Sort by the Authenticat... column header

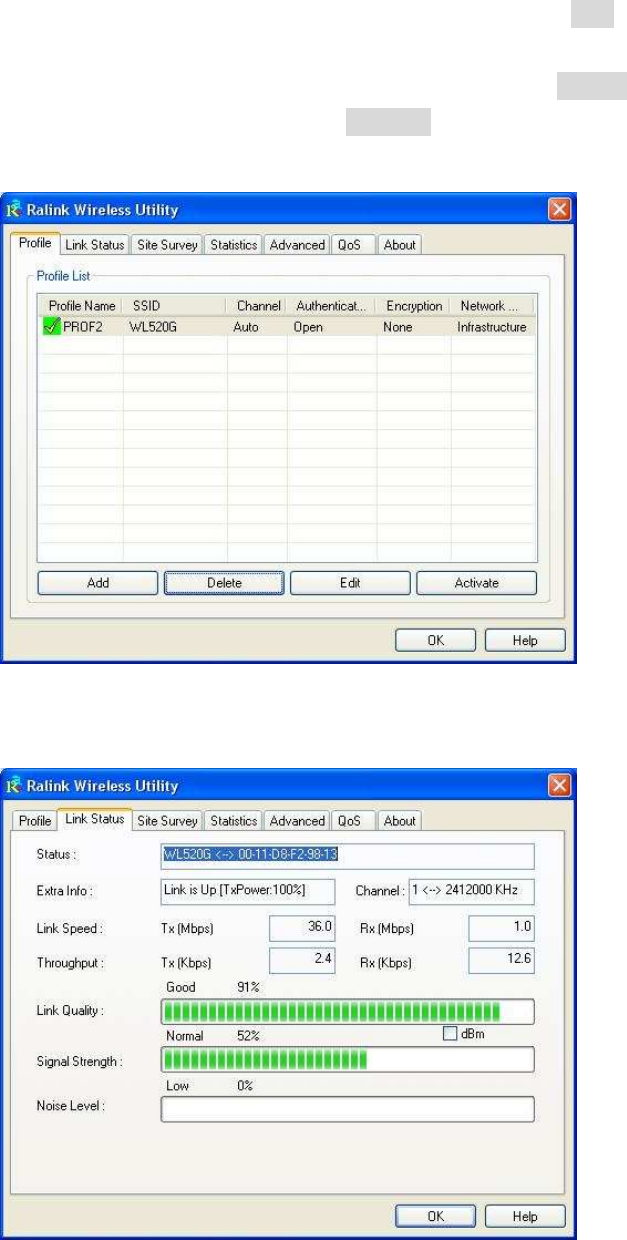332,305
